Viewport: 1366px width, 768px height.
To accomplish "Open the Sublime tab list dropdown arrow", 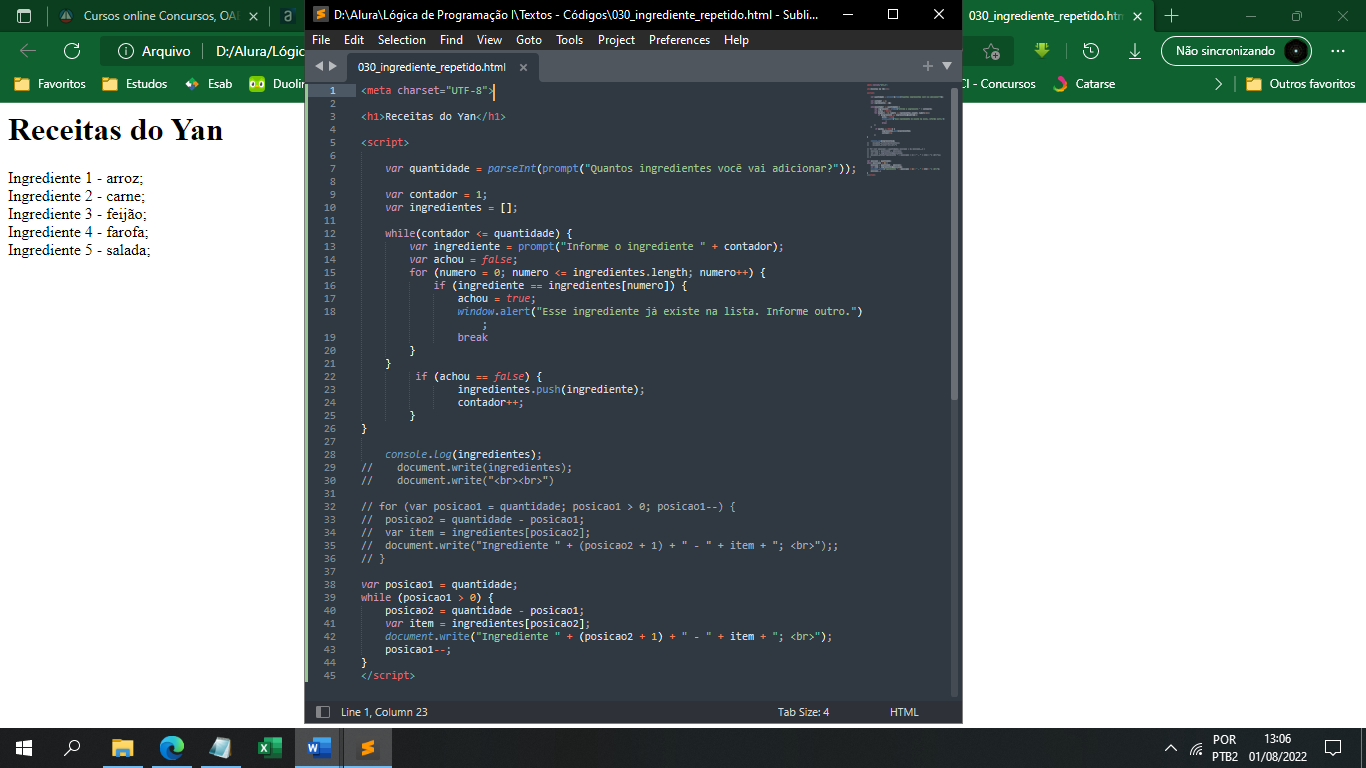I will [x=946, y=66].
